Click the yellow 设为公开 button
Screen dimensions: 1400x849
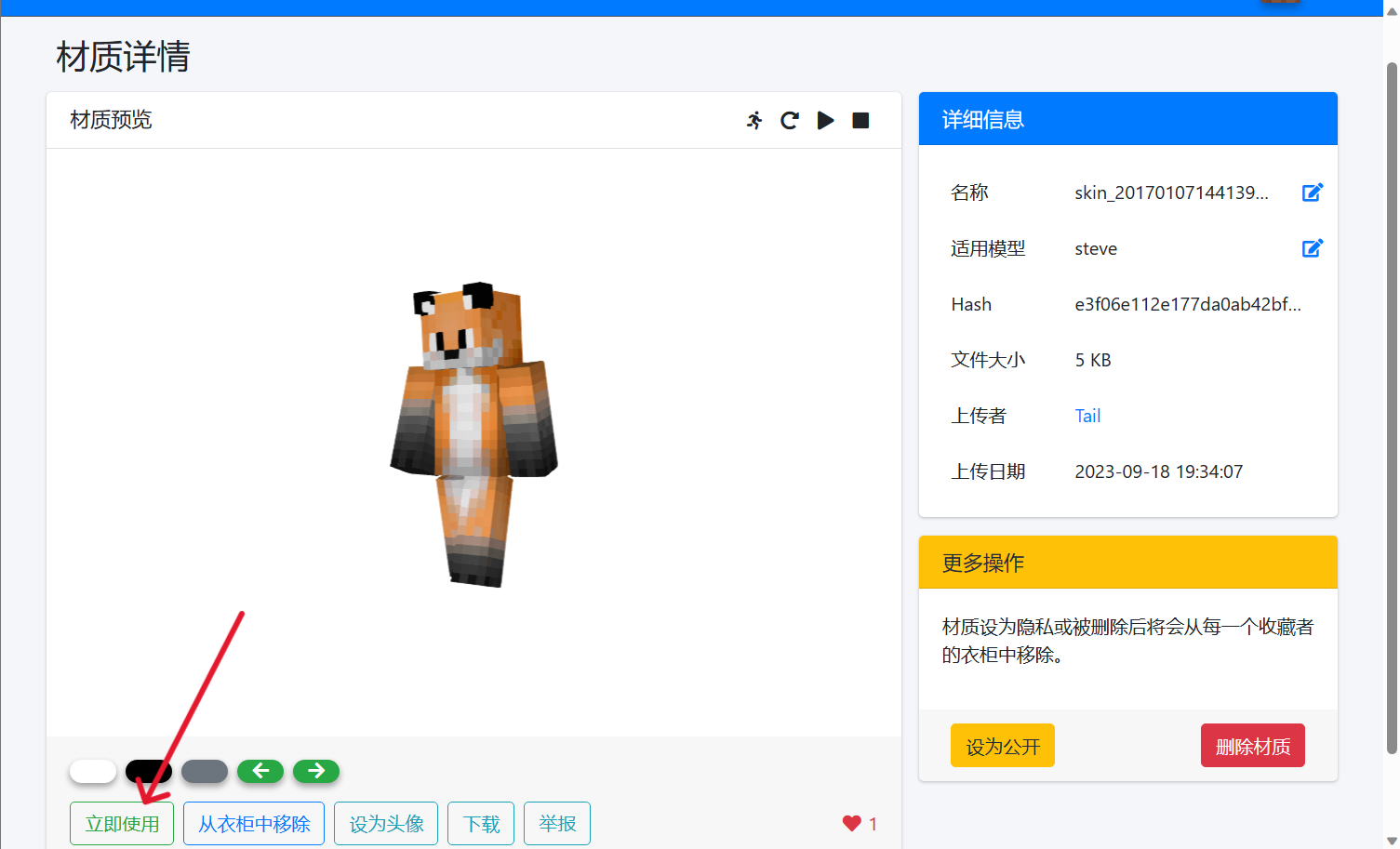1003,746
